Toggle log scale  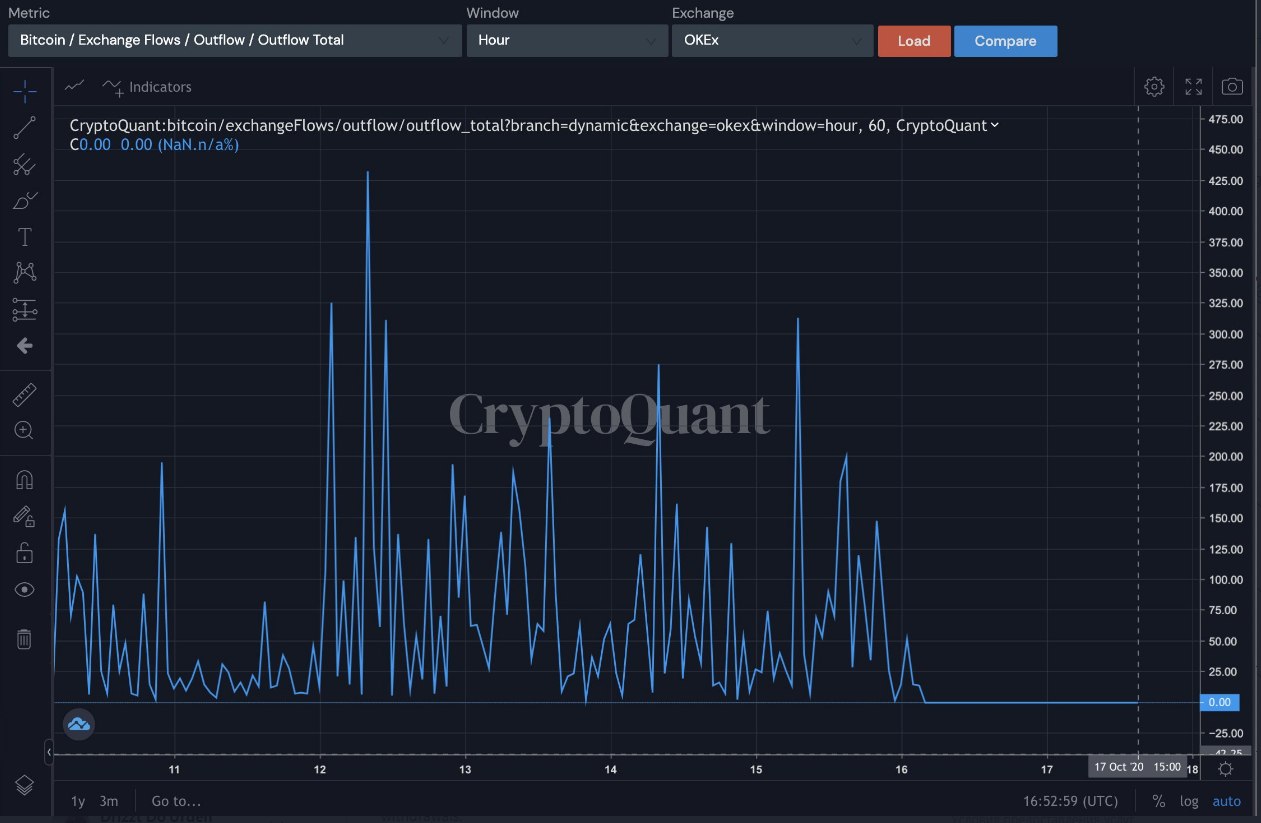point(1189,801)
